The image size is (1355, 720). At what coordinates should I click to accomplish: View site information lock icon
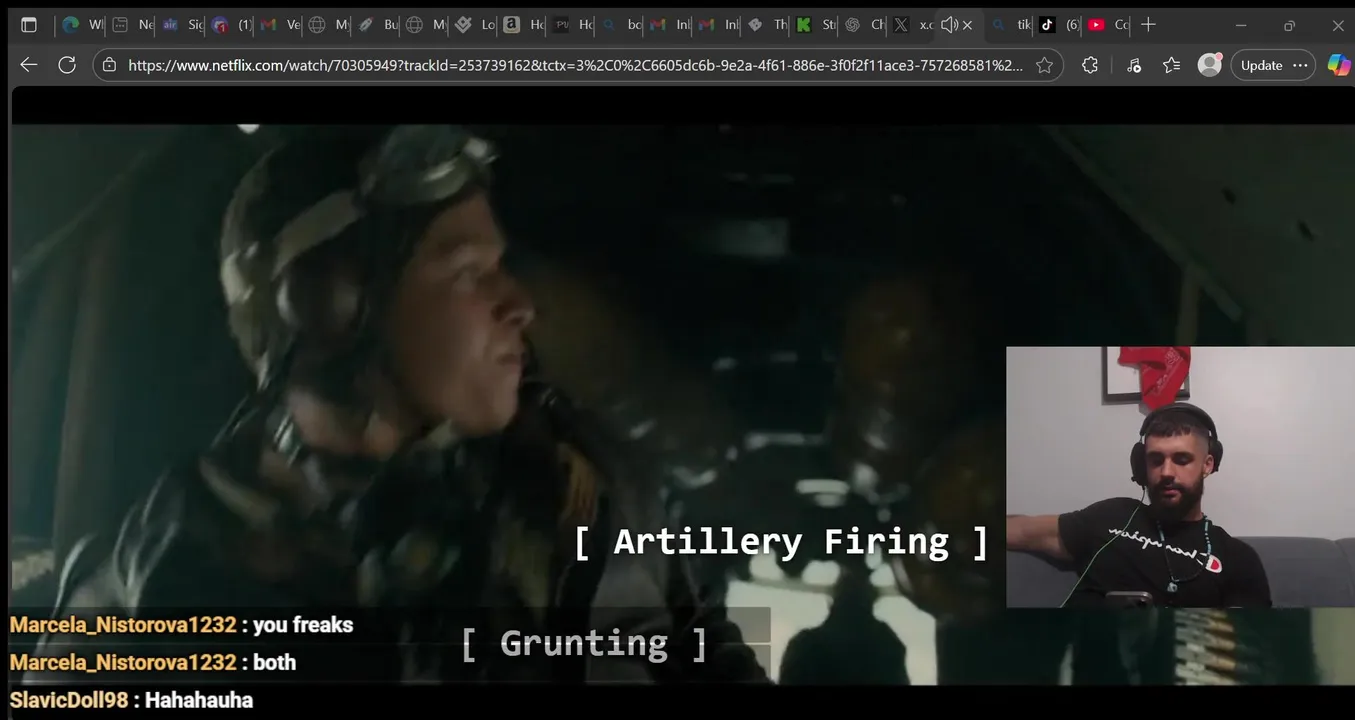[x=110, y=65]
